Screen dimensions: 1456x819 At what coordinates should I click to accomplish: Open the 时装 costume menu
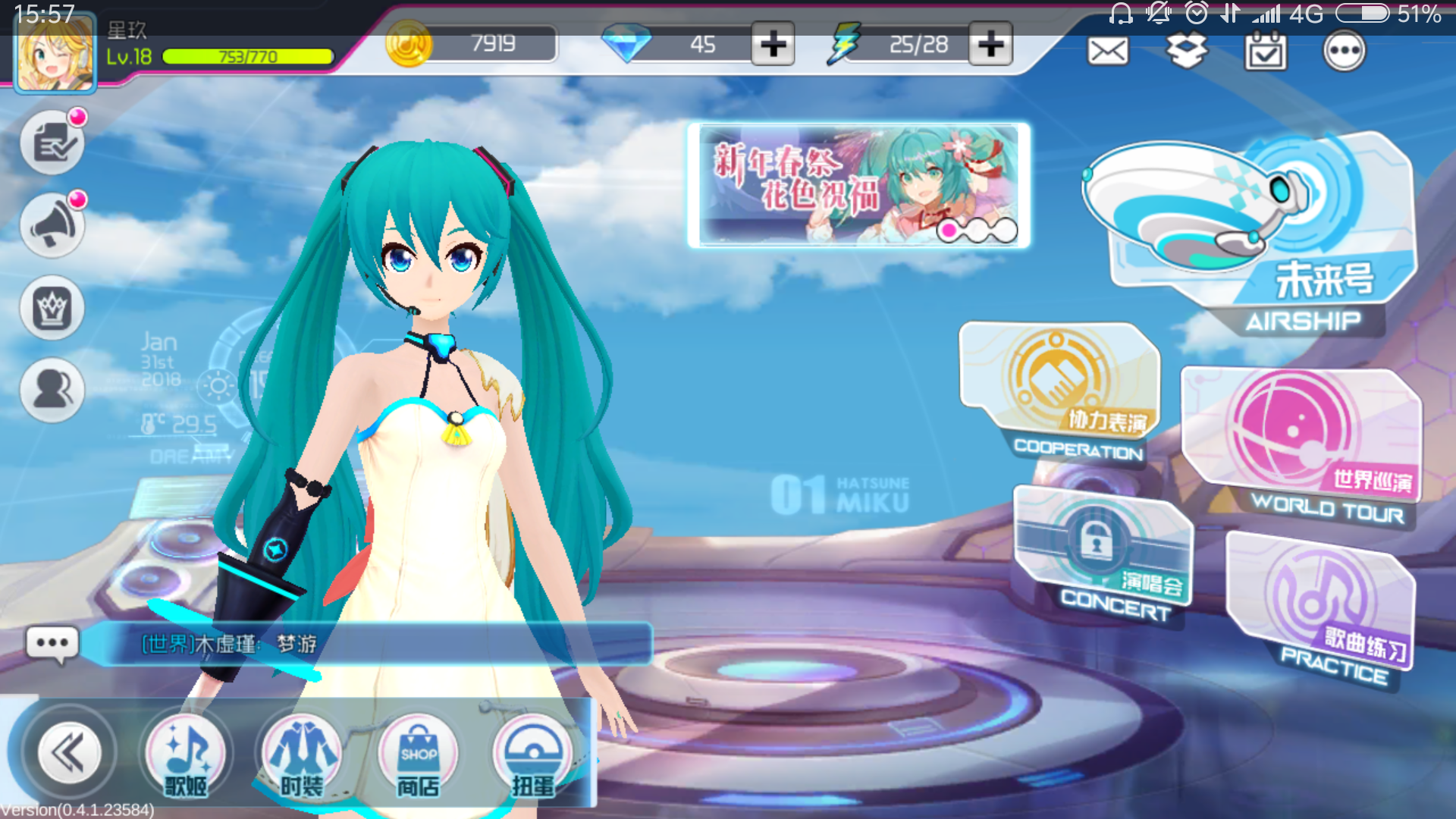[302, 755]
